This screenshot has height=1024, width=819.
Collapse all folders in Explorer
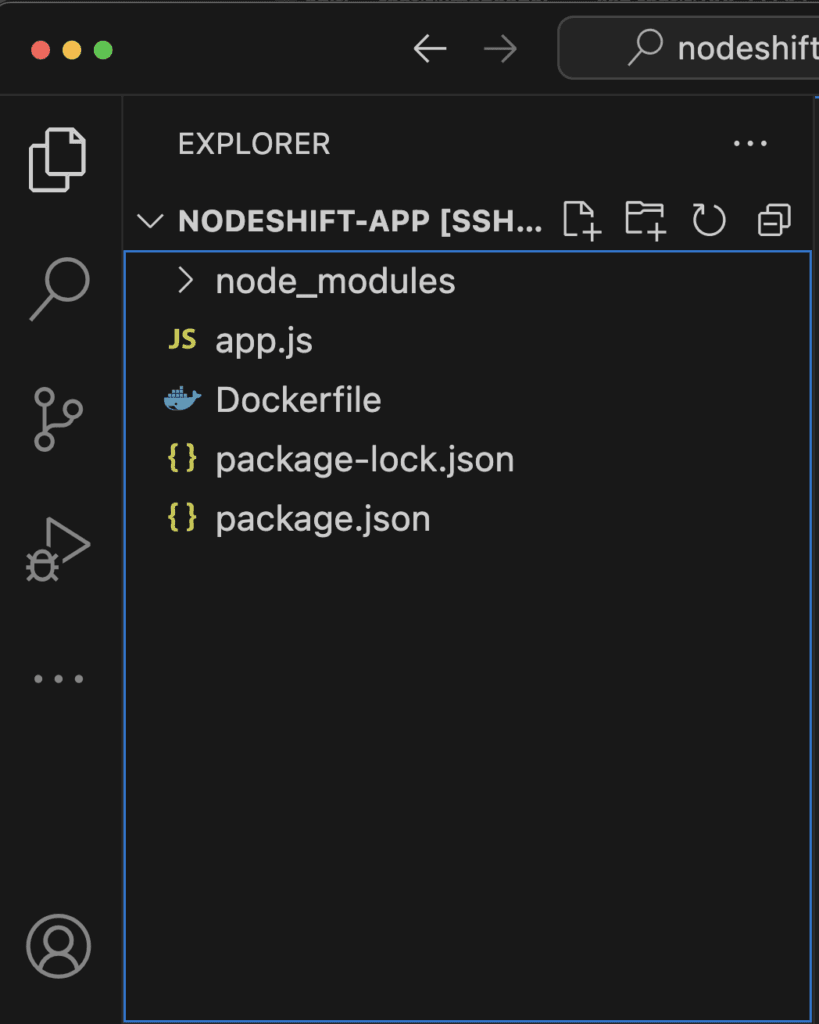[x=774, y=220]
